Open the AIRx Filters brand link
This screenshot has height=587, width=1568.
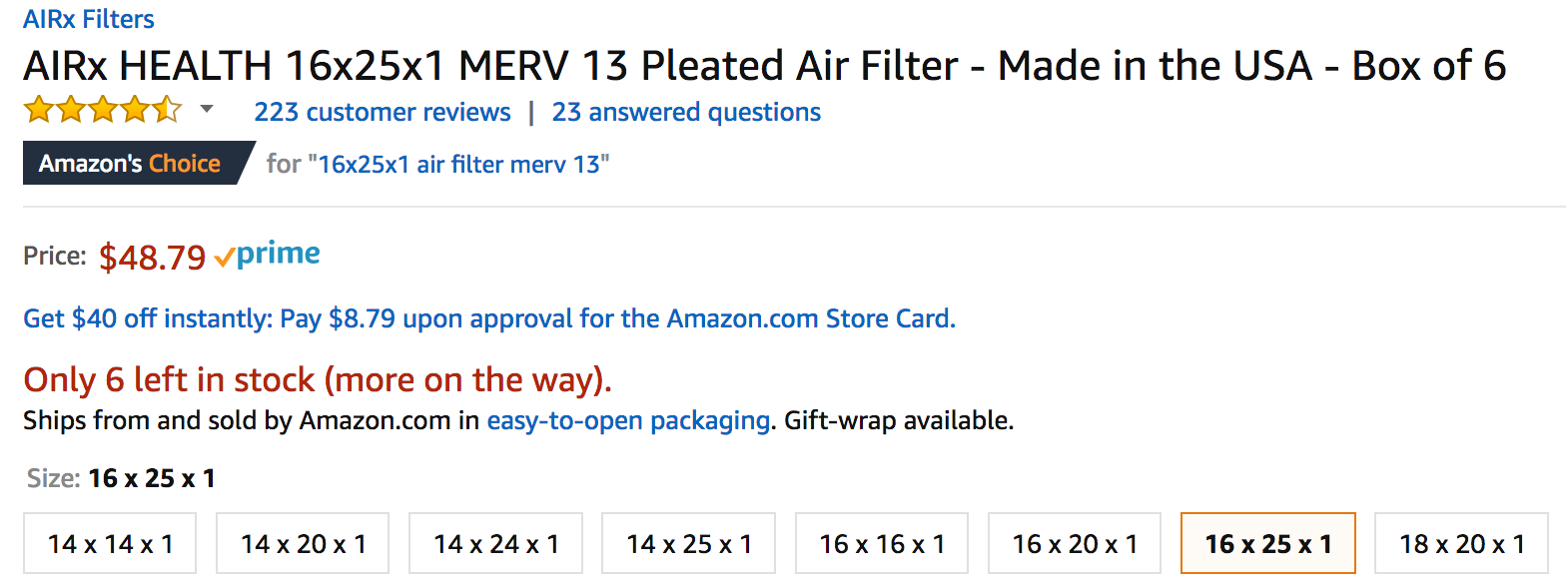[x=89, y=19]
